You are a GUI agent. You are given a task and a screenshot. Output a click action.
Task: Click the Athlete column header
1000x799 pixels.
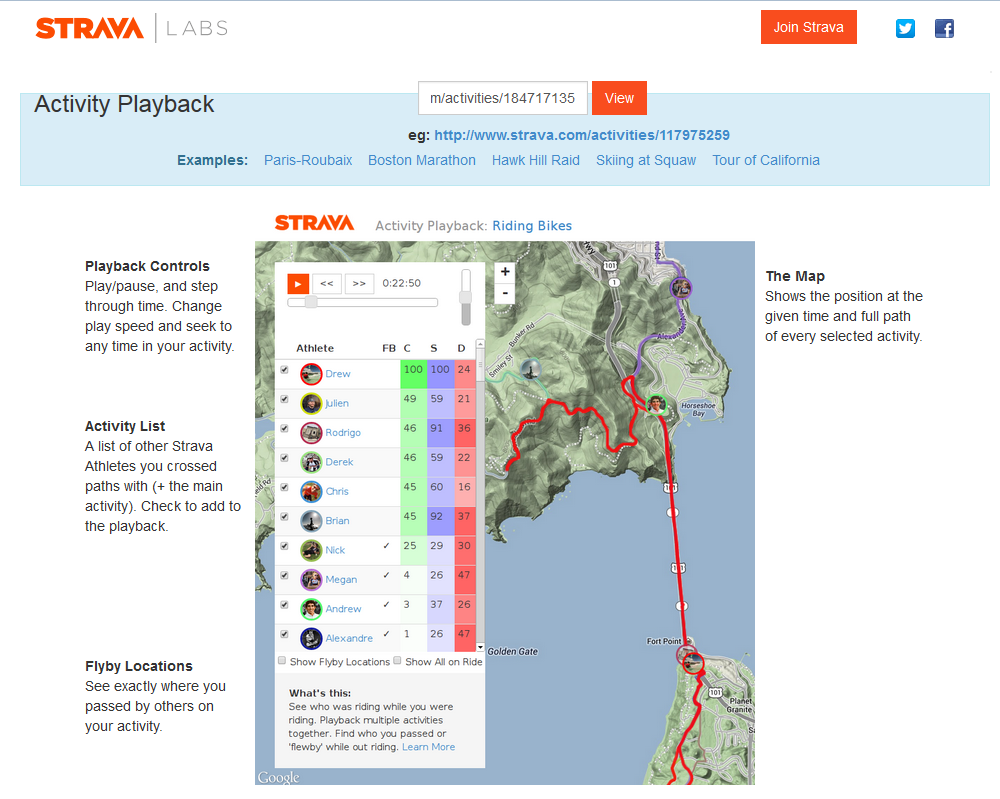[315, 348]
